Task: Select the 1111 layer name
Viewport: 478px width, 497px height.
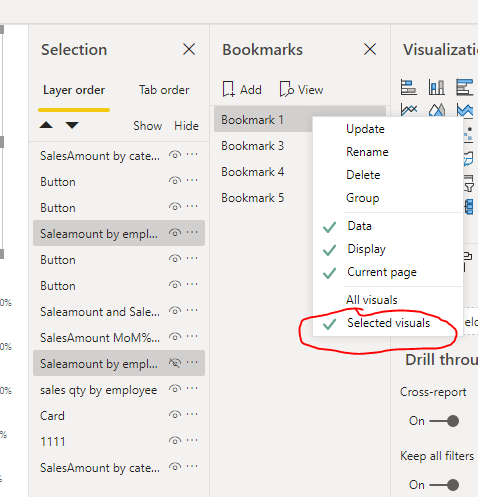Action: click(53, 442)
